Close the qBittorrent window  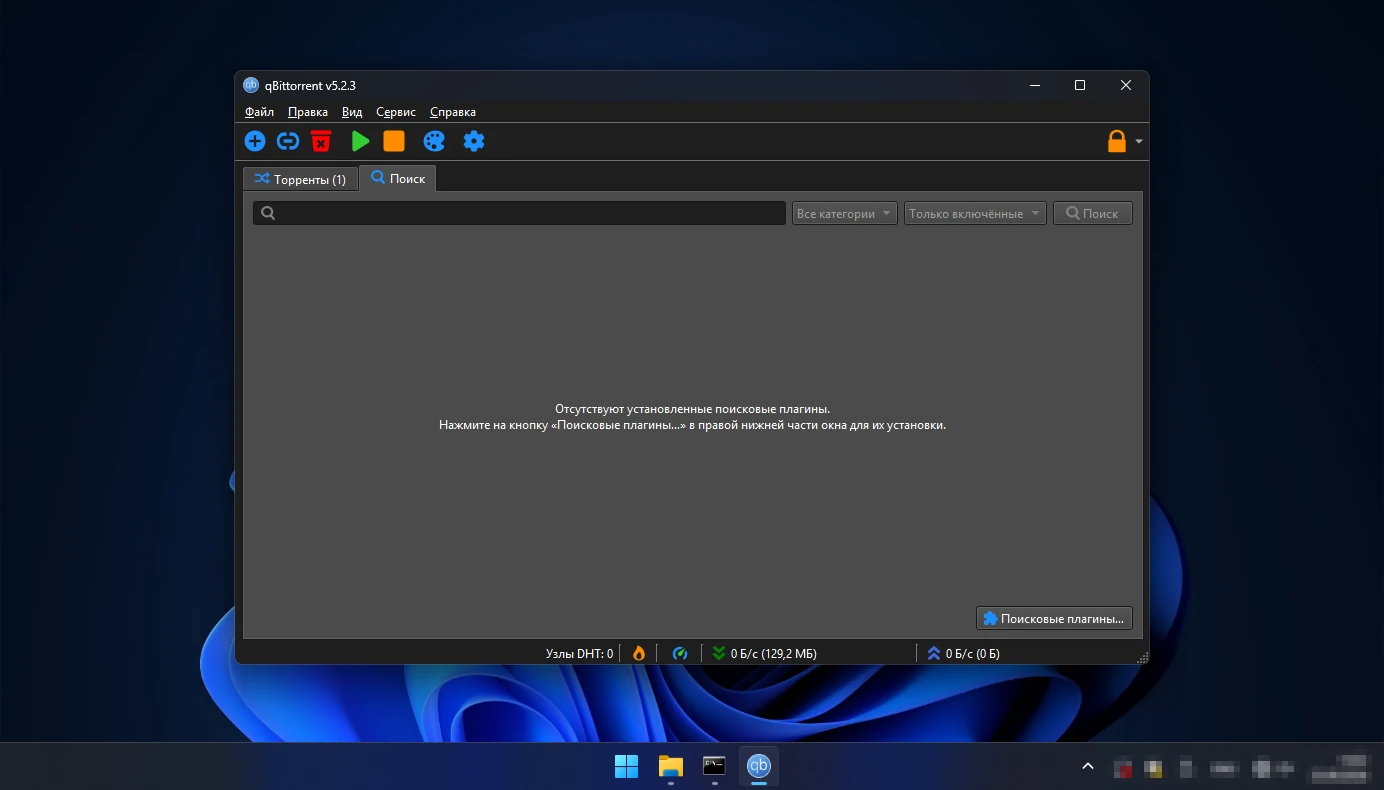click(x=1126, y=85)
